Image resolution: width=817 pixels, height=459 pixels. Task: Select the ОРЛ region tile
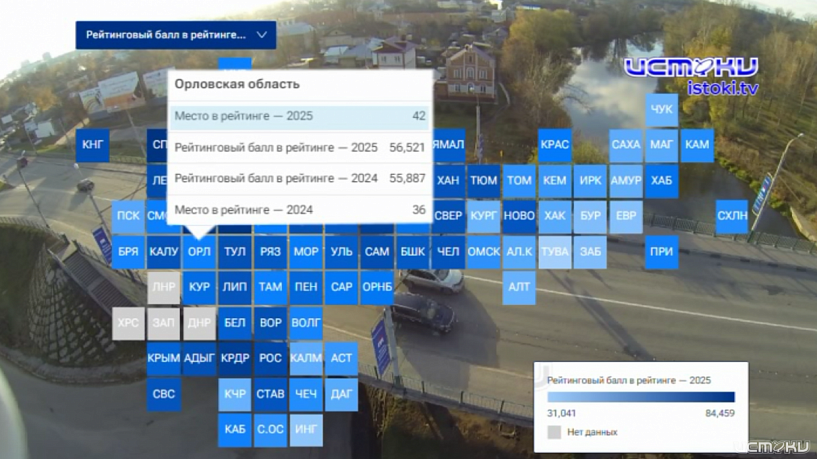tap(199, 252)
